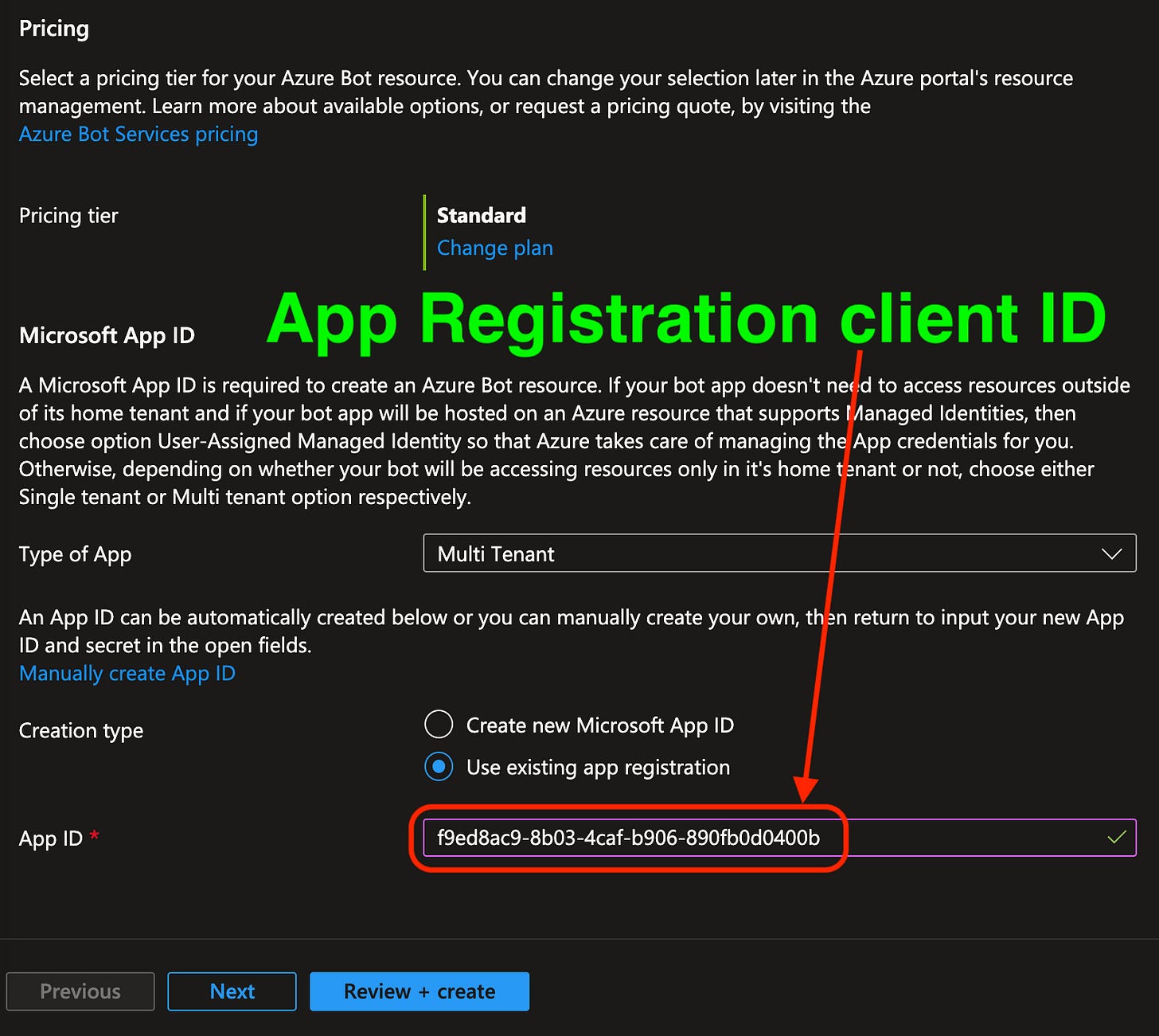Select Use existing app registration radio

point(439,767)
